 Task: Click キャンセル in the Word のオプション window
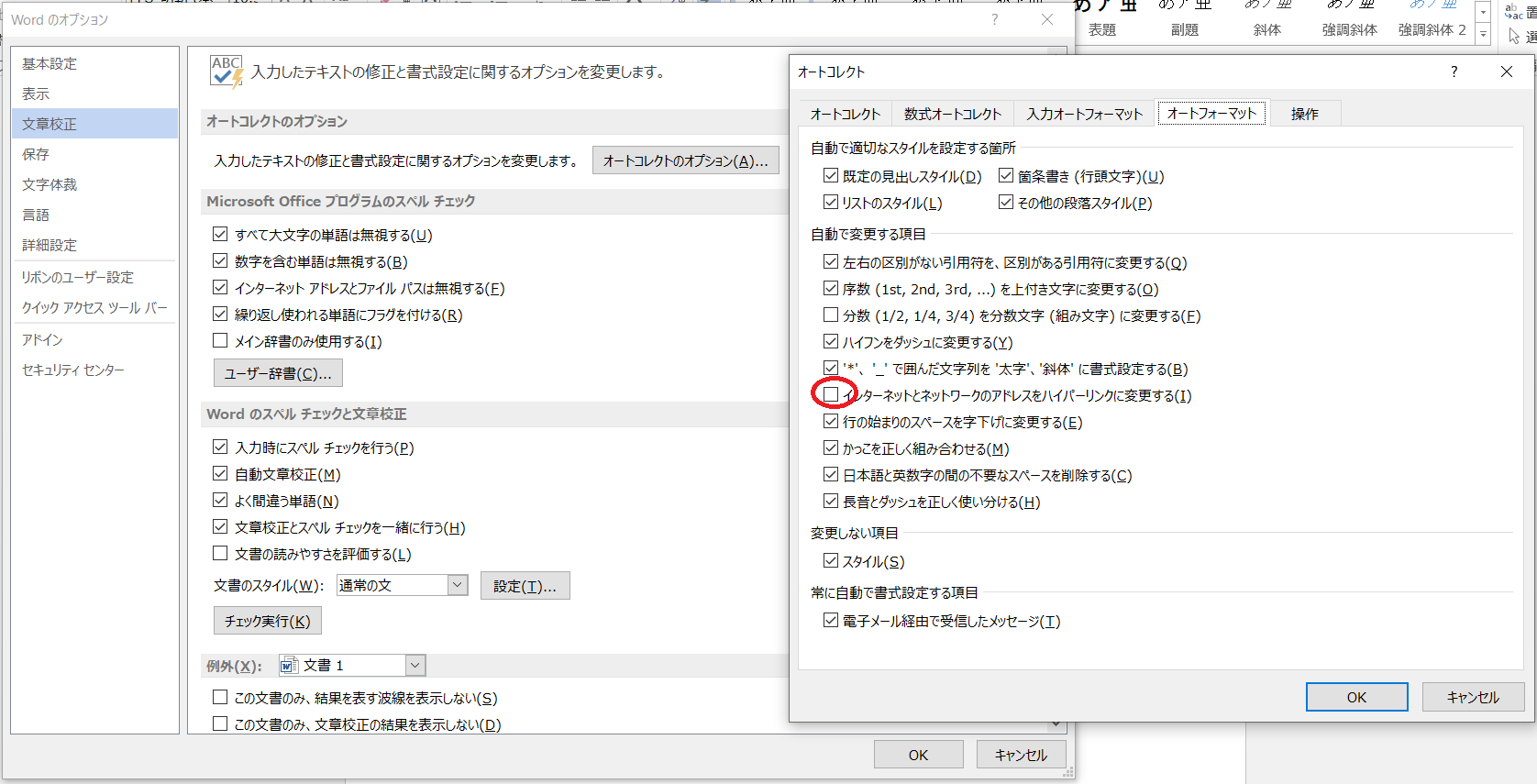[x=1021, y=755]
